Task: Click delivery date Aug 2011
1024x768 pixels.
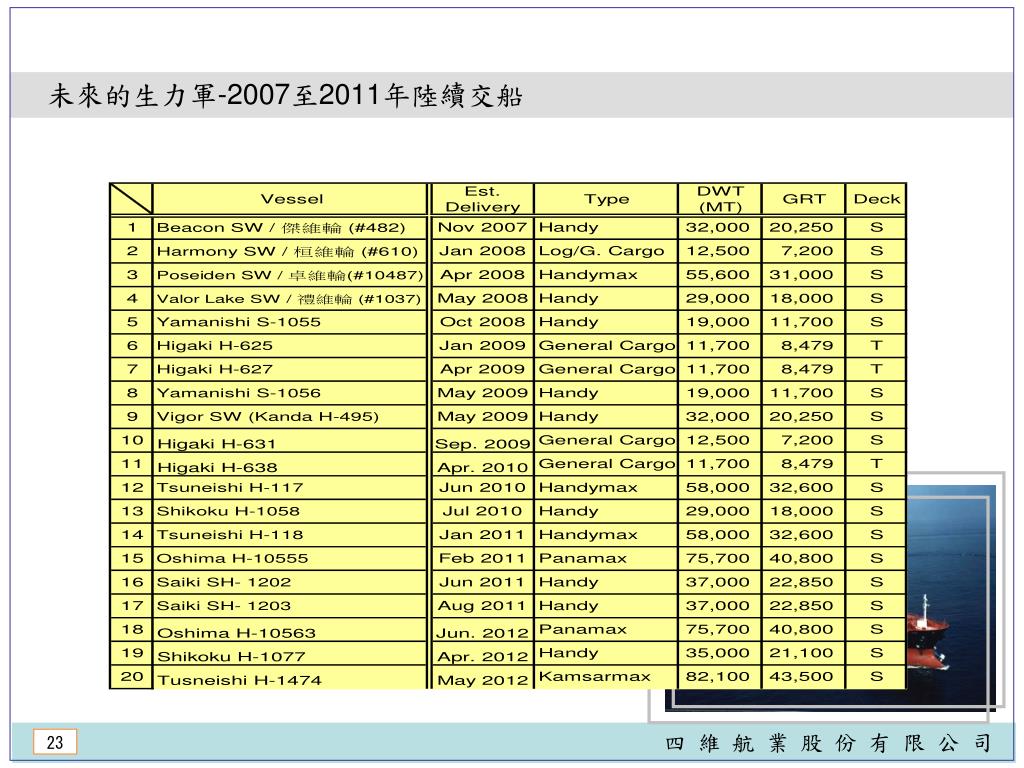Action: (483, 605)
